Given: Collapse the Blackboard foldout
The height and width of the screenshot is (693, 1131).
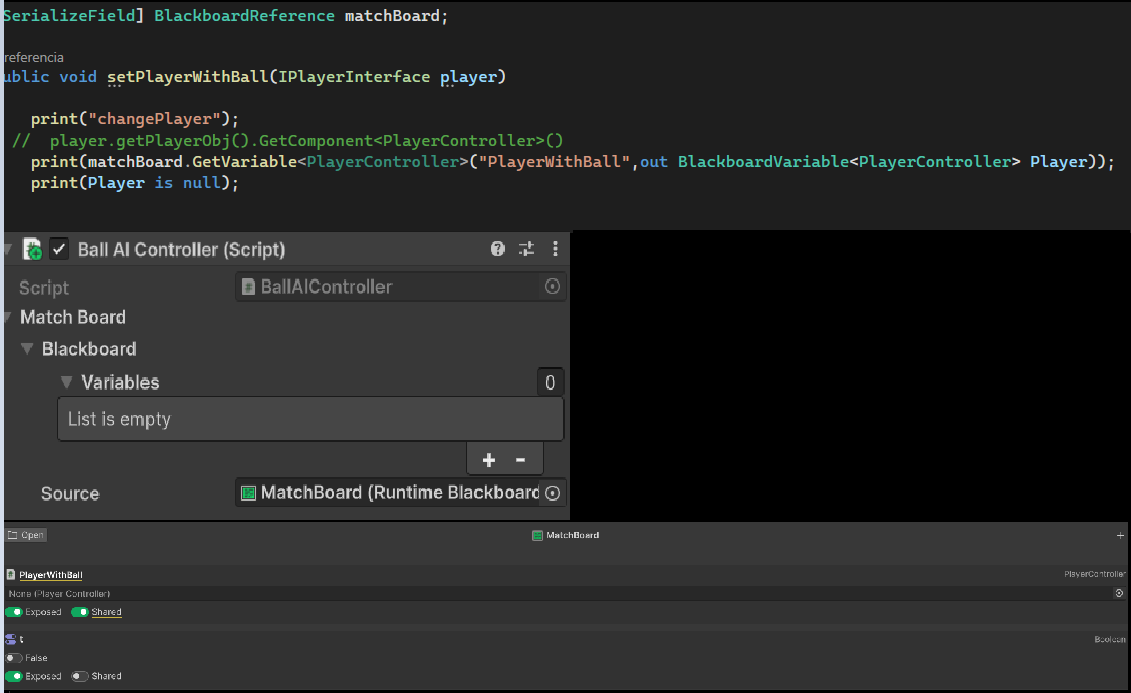Looking at the screenshot, I should [x=26, y=348].
